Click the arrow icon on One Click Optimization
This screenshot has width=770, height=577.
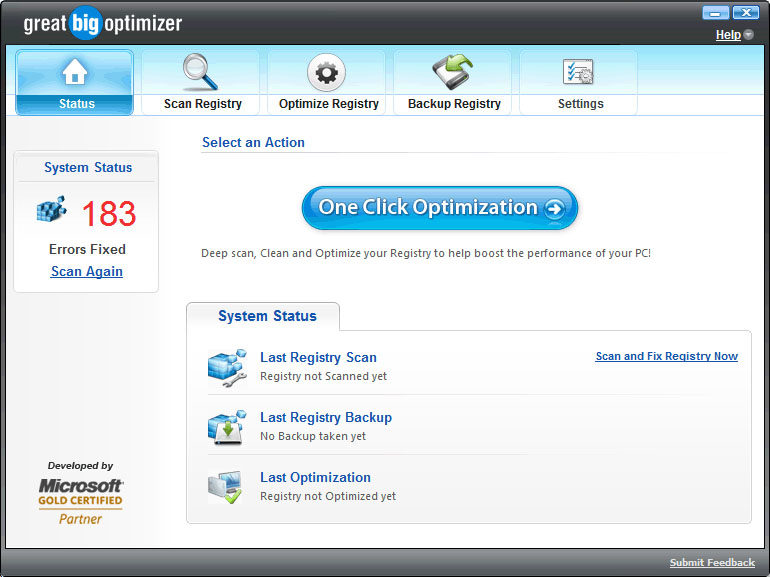[554, 209]
